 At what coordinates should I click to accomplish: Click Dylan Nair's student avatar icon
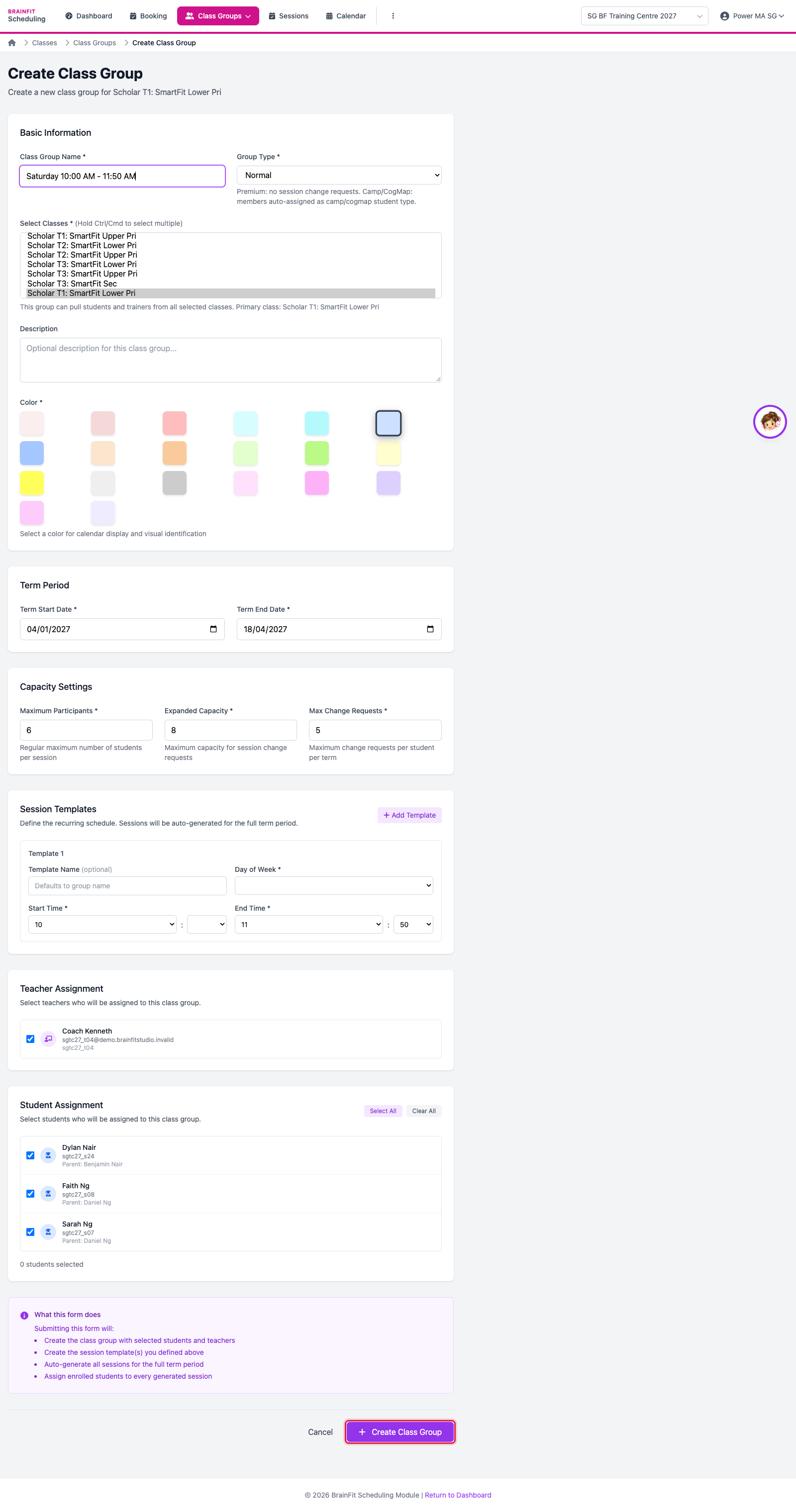pyautogui.click(x=49, y=1155)
